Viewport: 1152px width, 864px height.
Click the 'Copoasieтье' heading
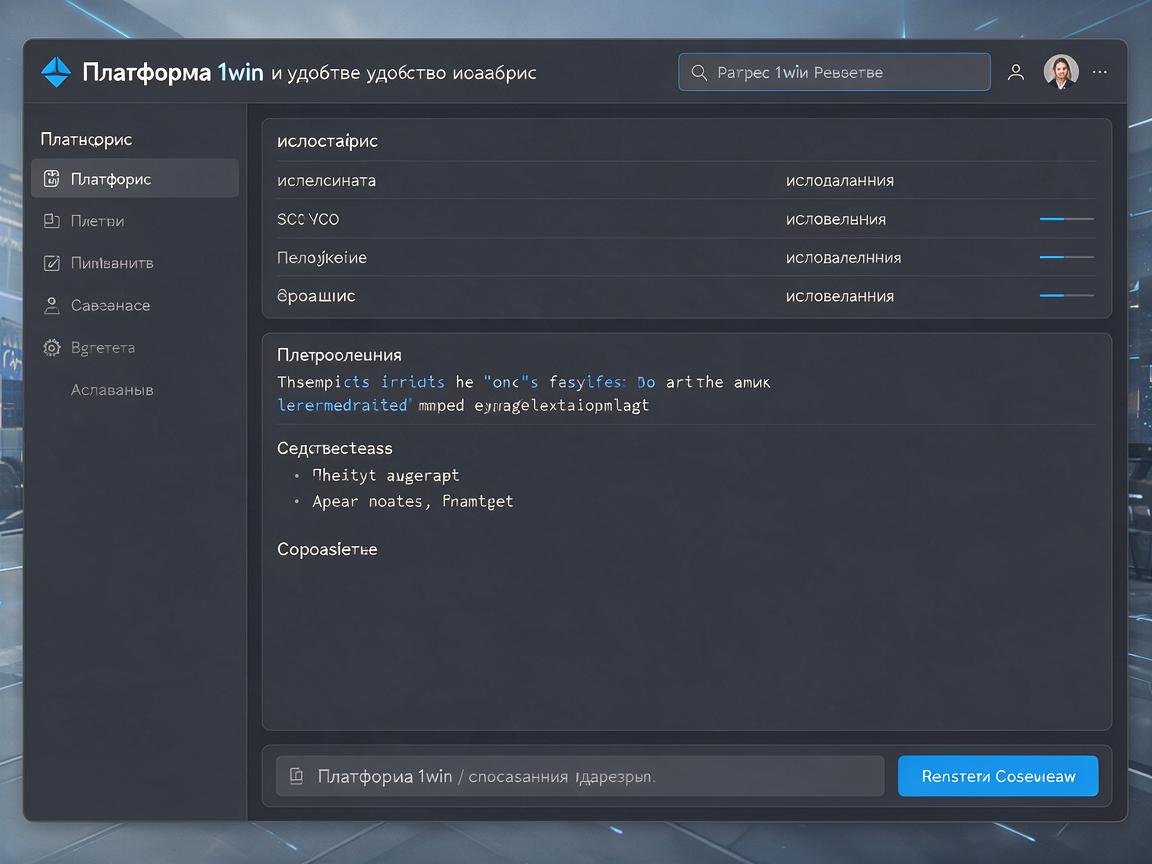pyautogui.click(x=327, y=549)
